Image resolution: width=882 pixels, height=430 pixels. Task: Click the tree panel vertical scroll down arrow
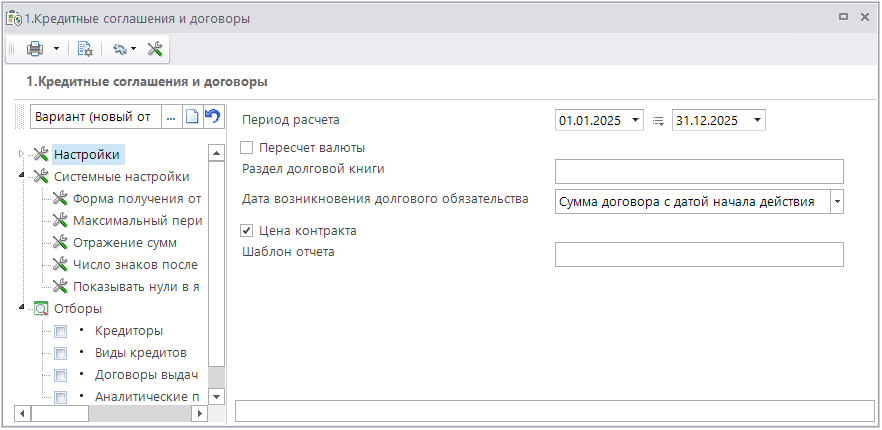point(215,397)
